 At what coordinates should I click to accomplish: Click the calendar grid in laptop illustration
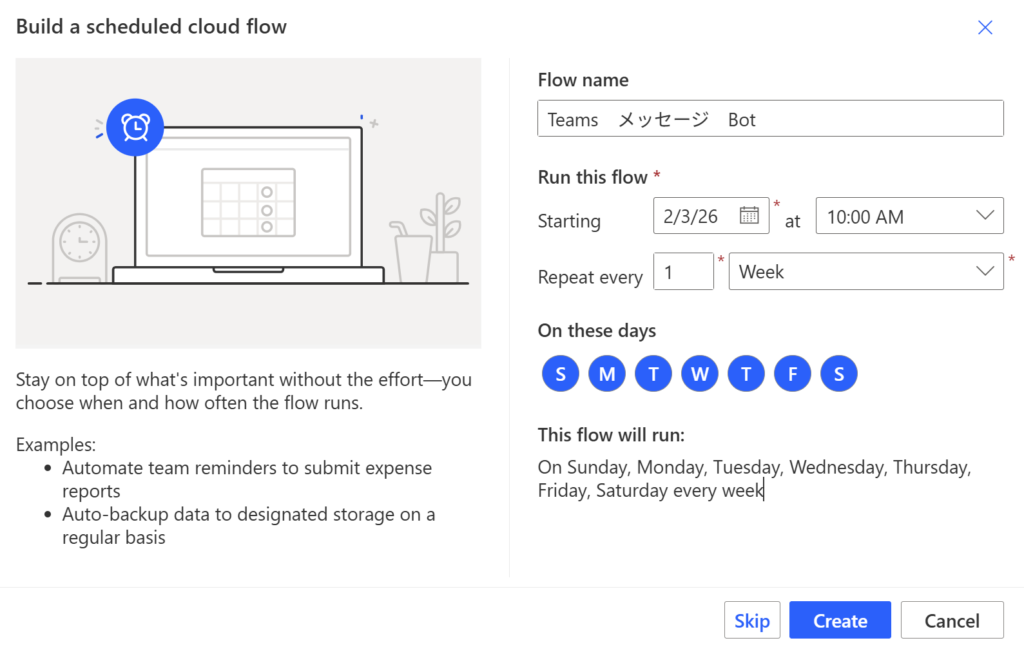click(x=248, y=203)
